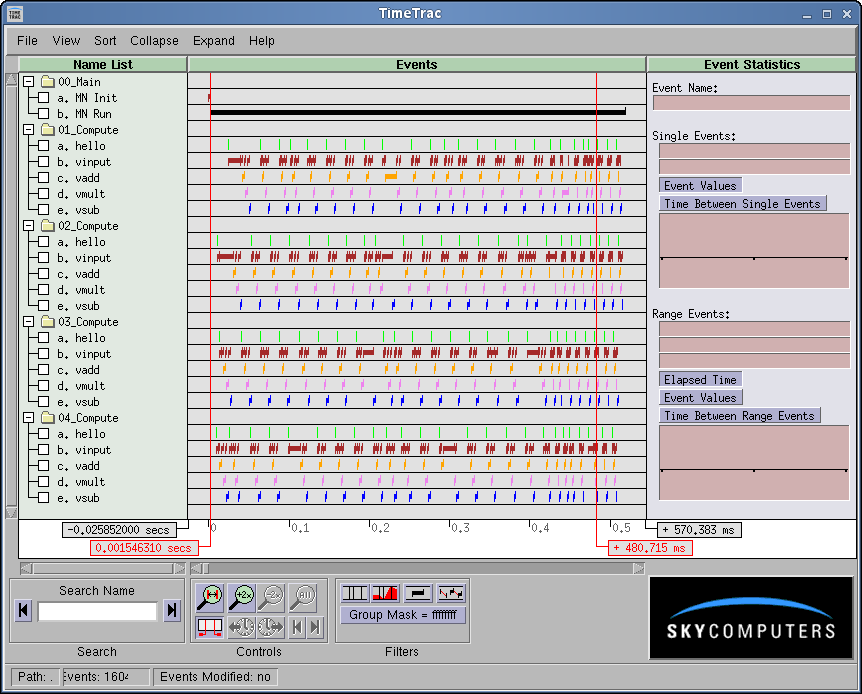Viewport: 862px width, 694px height.
Task: Zoom out with the -2x magnifier
Action: 272,598
